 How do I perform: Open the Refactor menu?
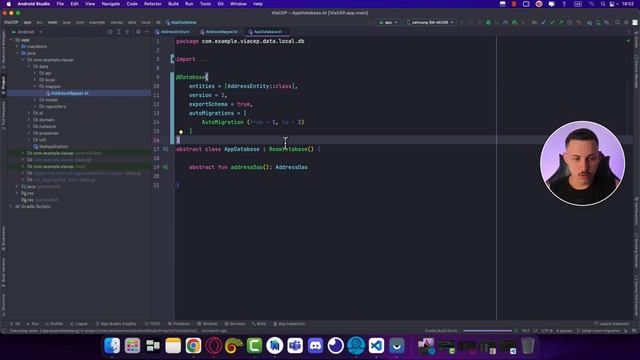(153, 4)
